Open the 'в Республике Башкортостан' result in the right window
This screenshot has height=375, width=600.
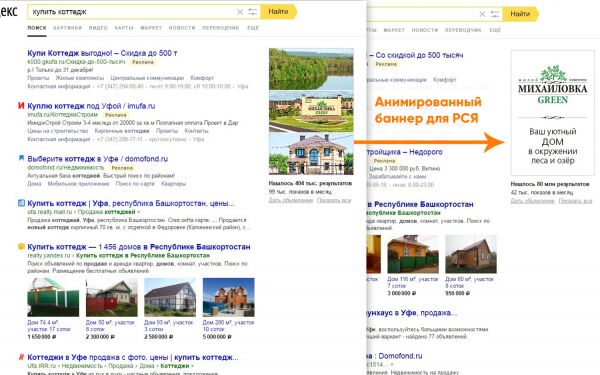pyautogui.click(x=420, y=204)
